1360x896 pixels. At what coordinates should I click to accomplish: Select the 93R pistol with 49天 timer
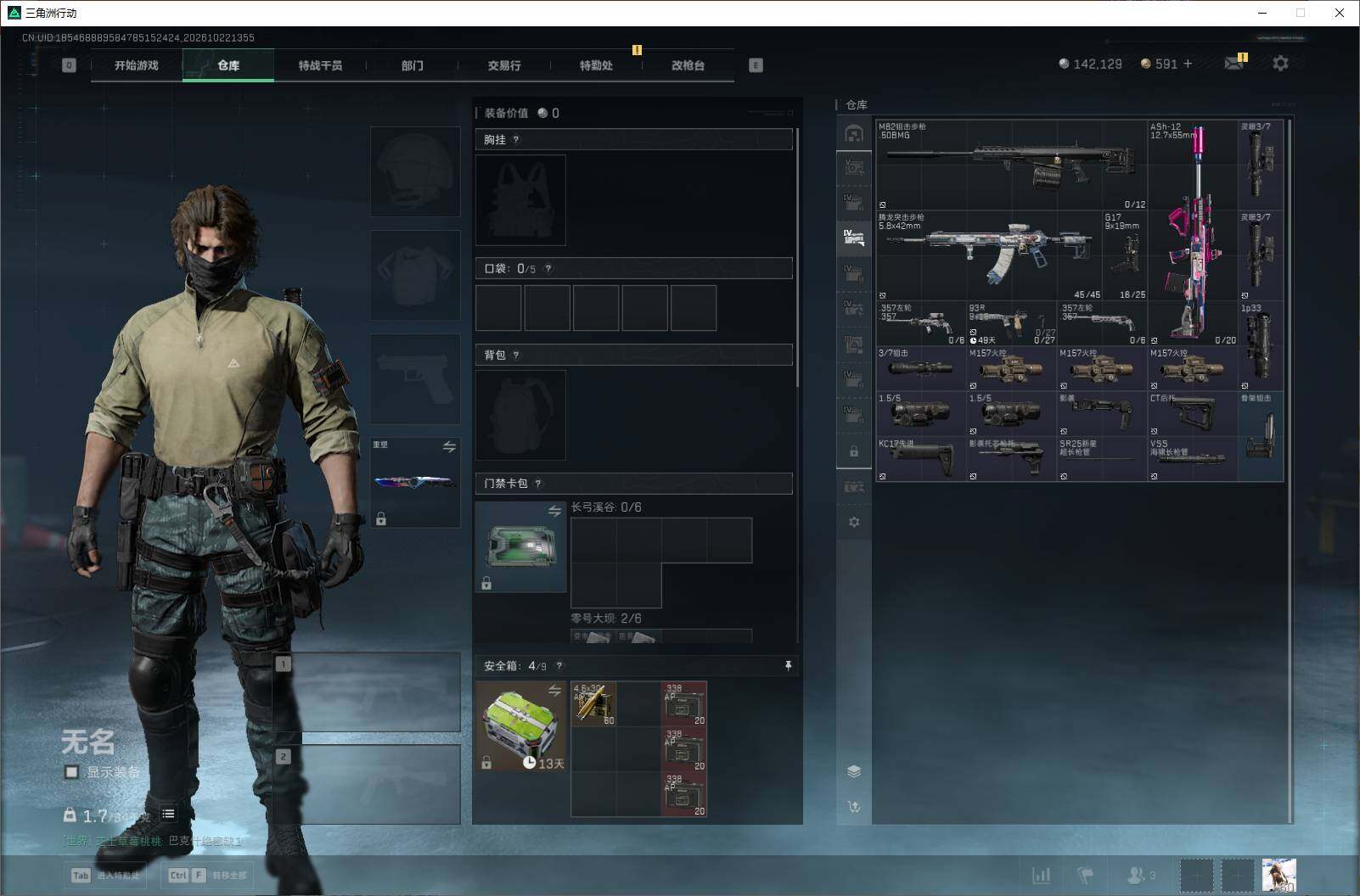tap(1012, 324)
